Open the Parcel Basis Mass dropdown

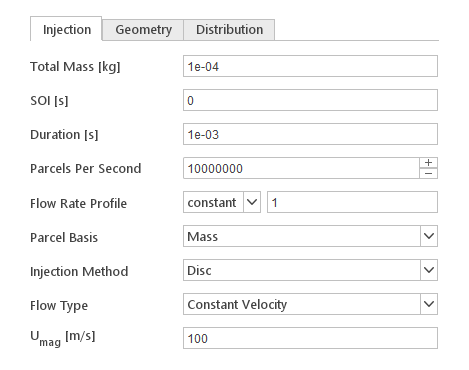click(x=310, y=236)
